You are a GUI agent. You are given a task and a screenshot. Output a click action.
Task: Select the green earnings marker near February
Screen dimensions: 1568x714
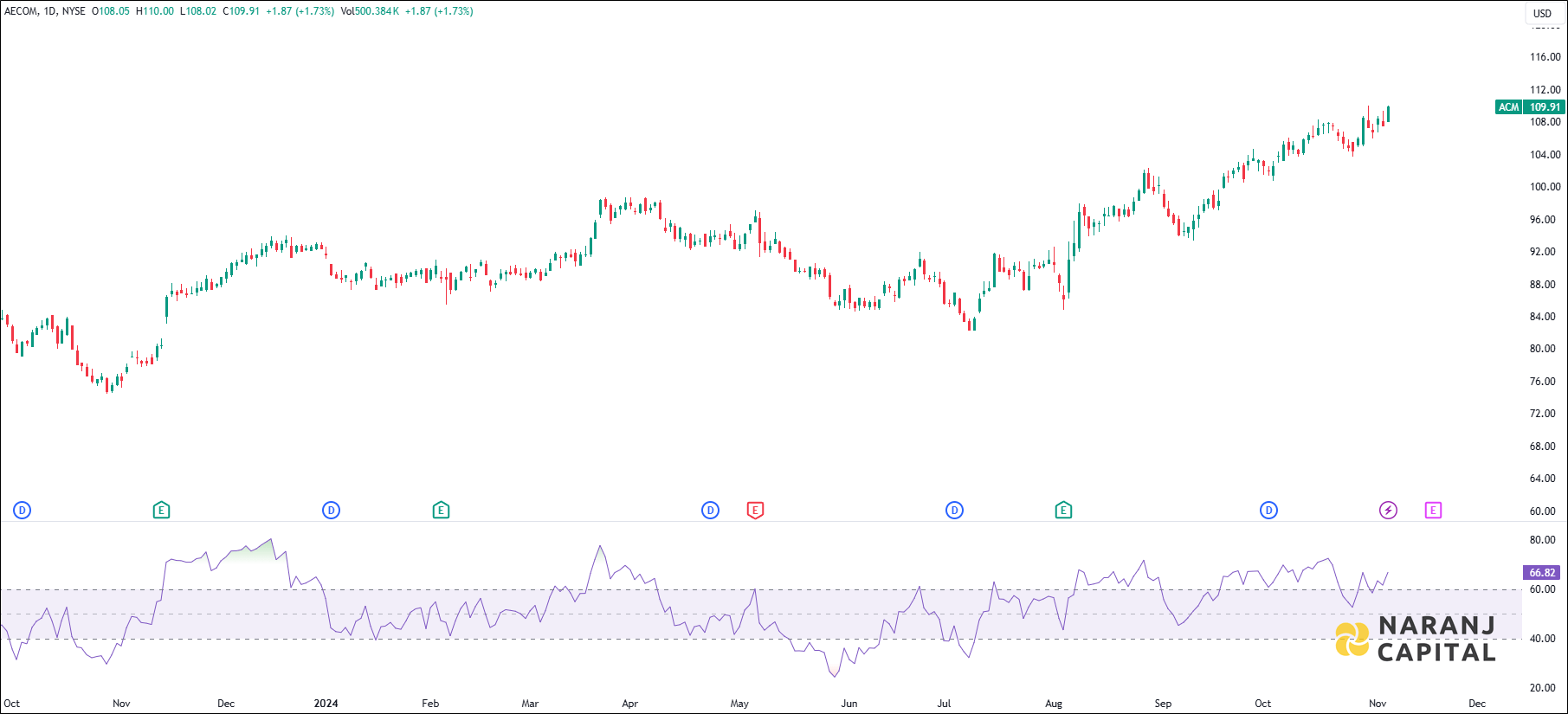point(441,511)
